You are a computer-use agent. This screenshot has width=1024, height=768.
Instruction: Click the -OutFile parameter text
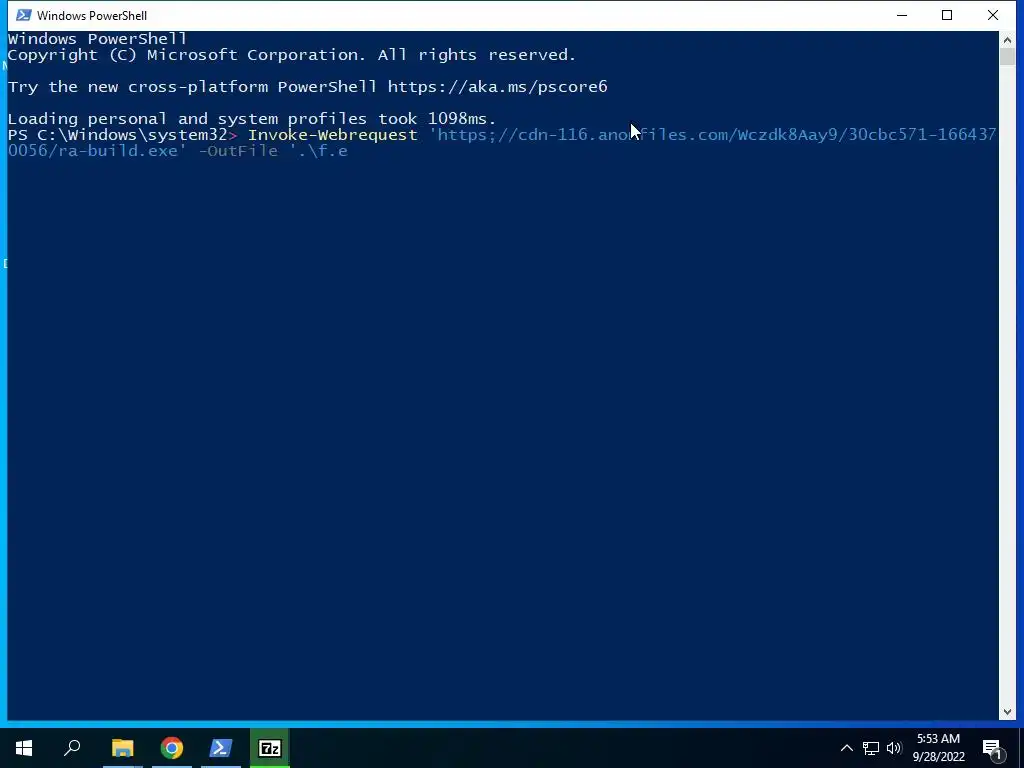238,152
